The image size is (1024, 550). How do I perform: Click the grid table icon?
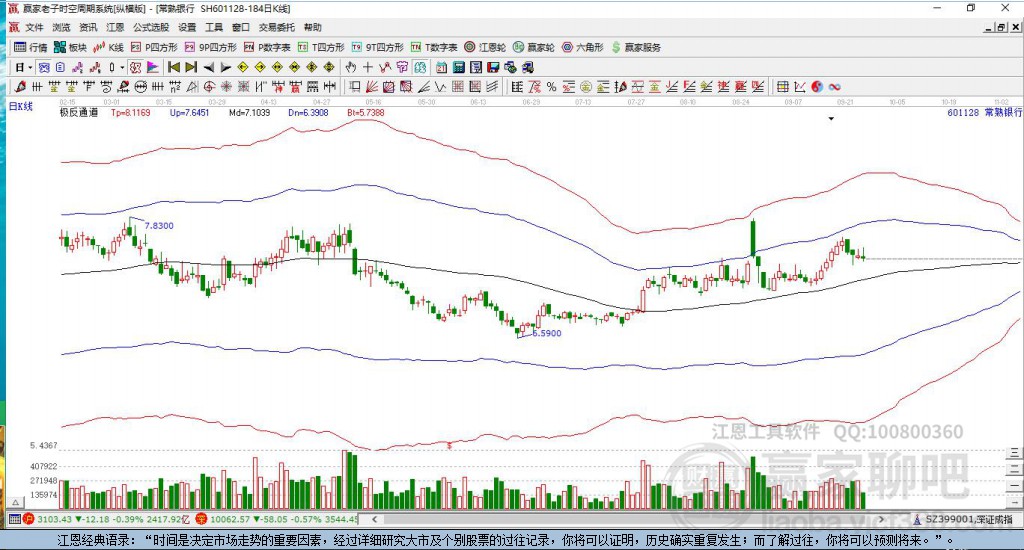tap(782, 87)
